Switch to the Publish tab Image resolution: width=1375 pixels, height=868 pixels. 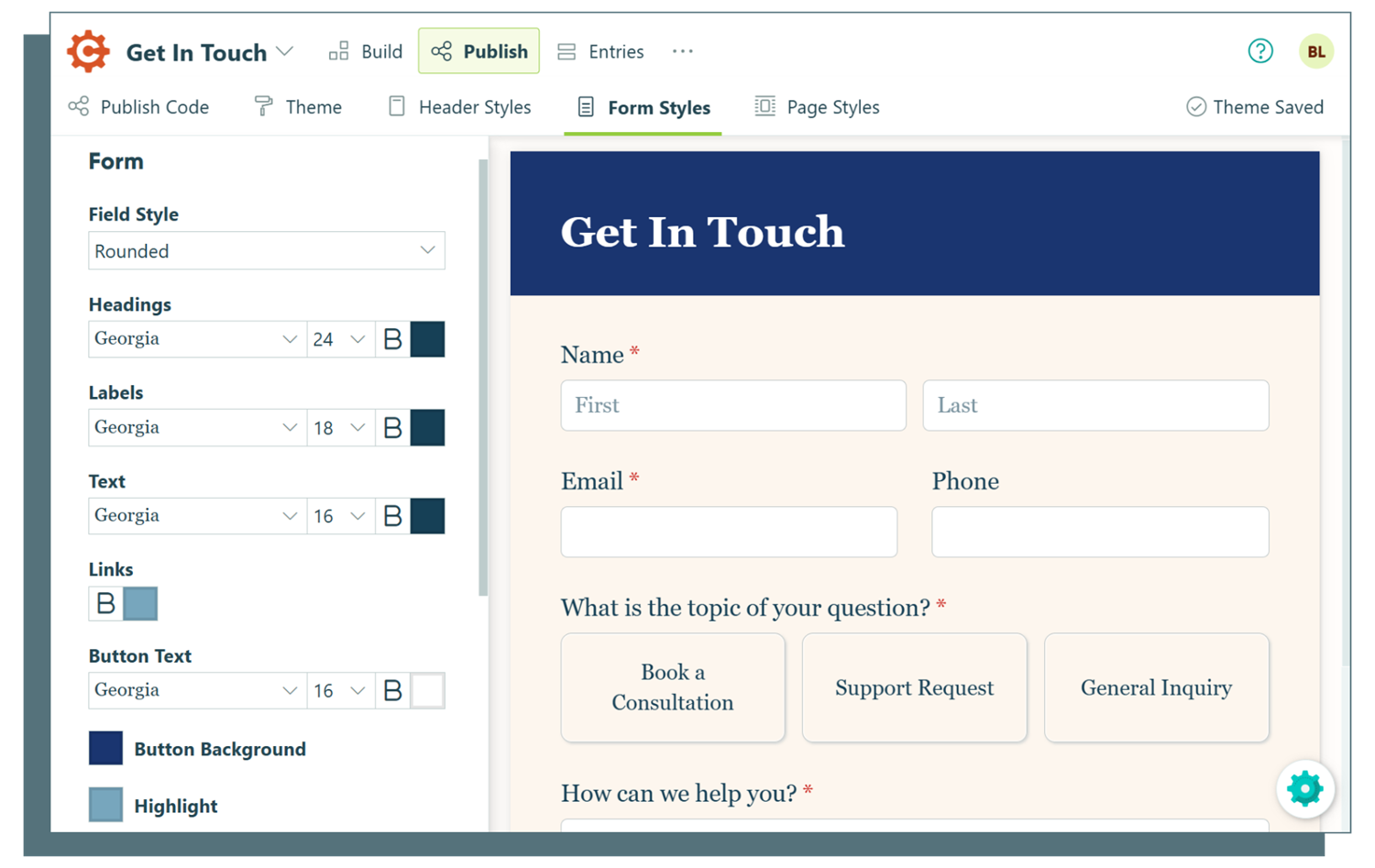pyautogui.click(x=478, y=51)
